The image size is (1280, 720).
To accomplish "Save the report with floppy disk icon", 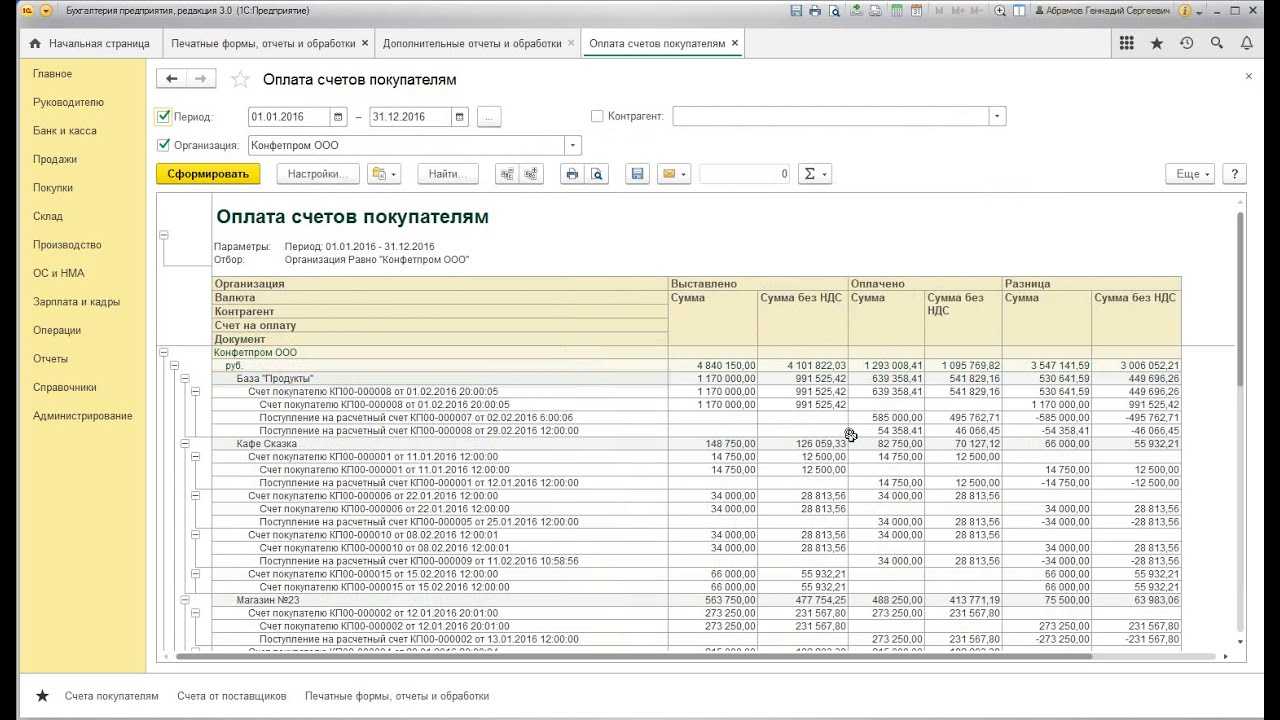I will (637, 174).
